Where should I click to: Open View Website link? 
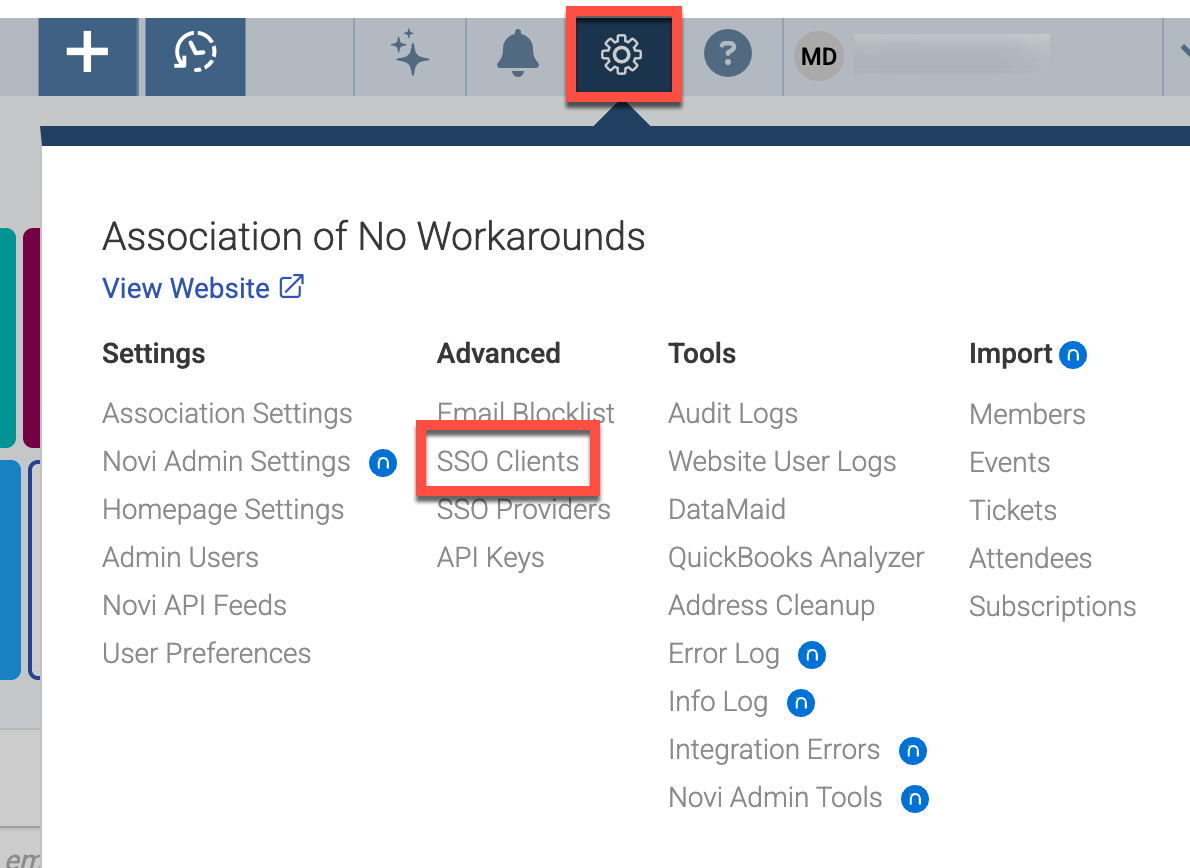(186, 288)
